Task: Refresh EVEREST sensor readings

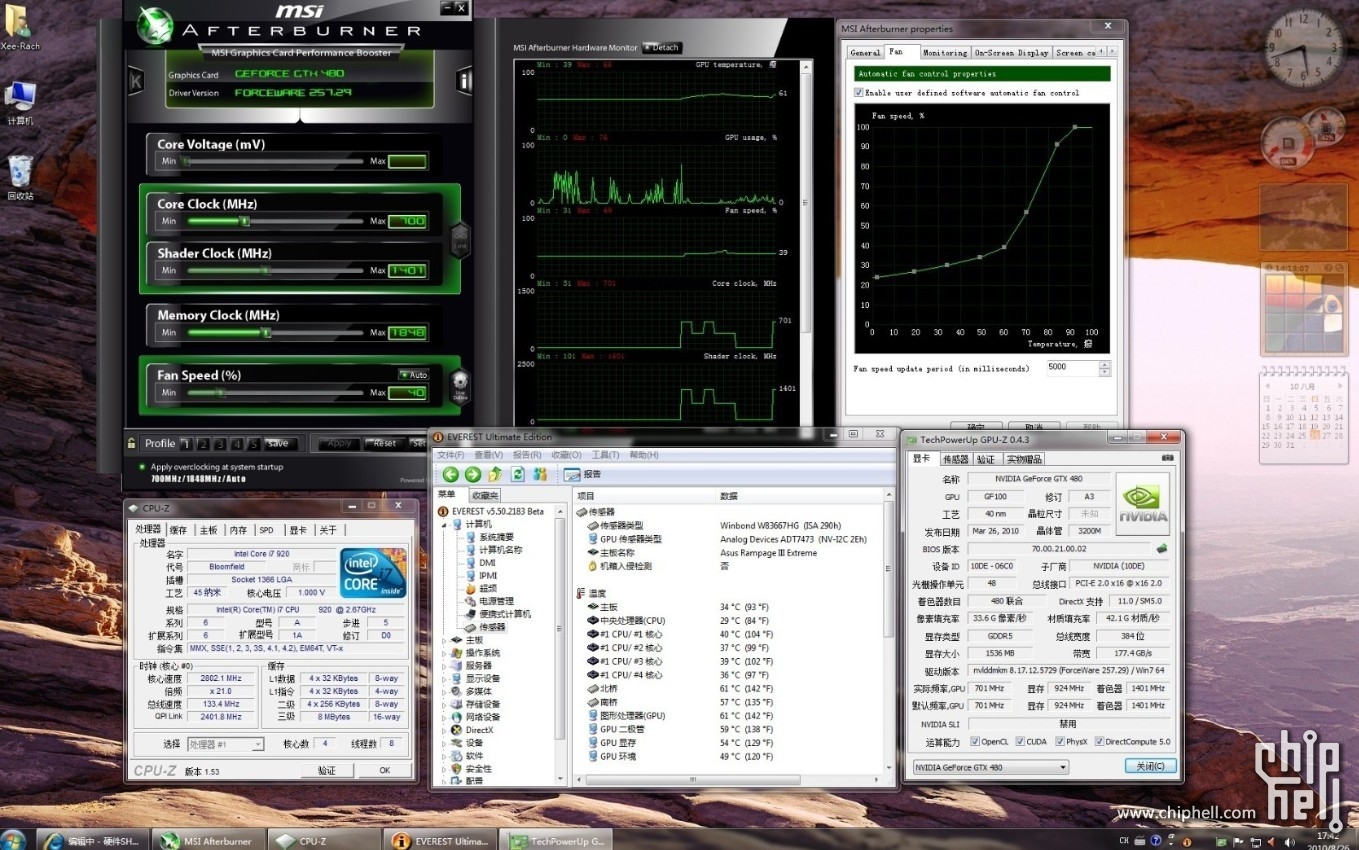Action: pyautogui.click(x=518, y=474)
